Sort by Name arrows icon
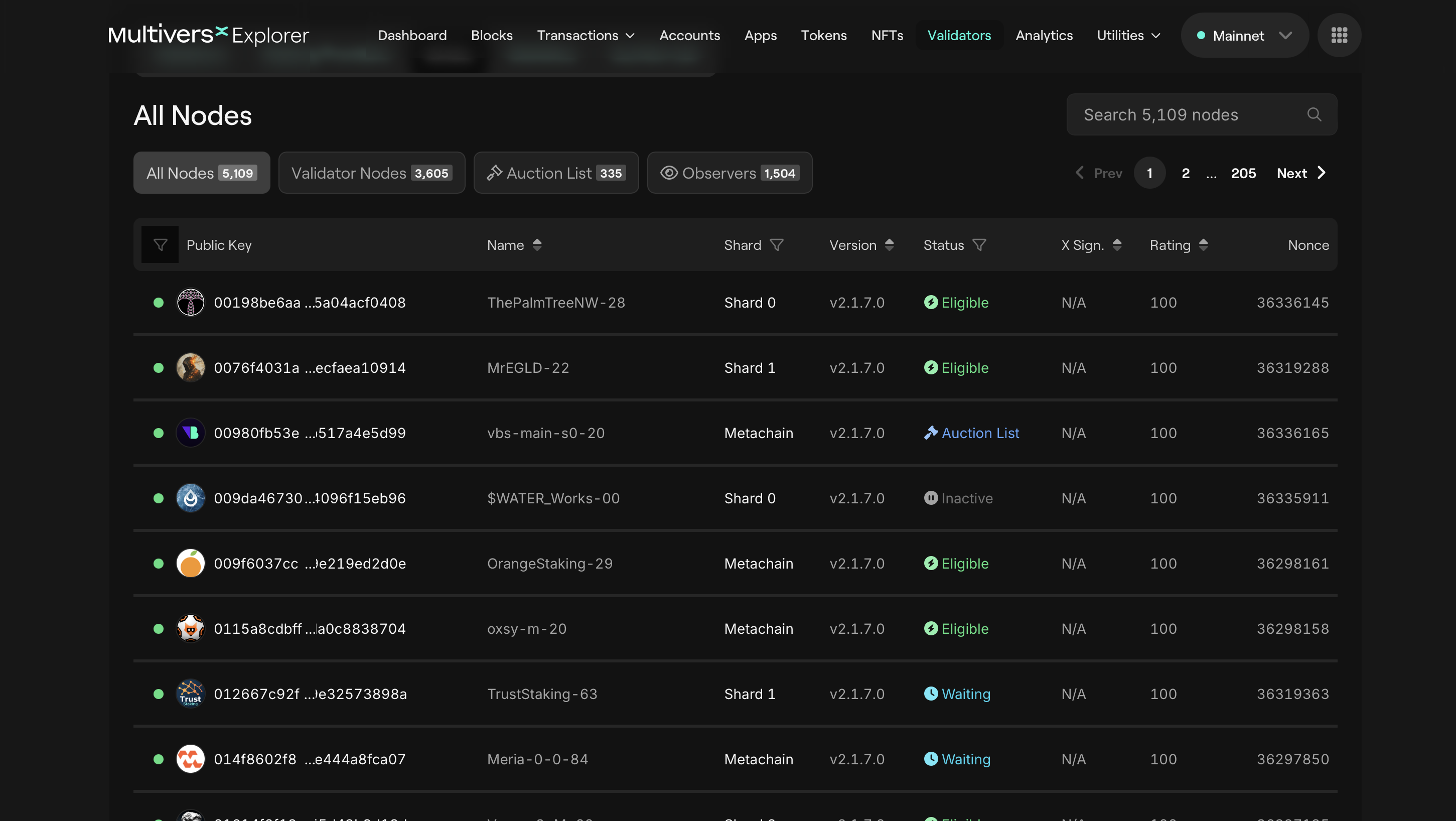Viewport: 1456px width, 821px height. pos(537,245)
